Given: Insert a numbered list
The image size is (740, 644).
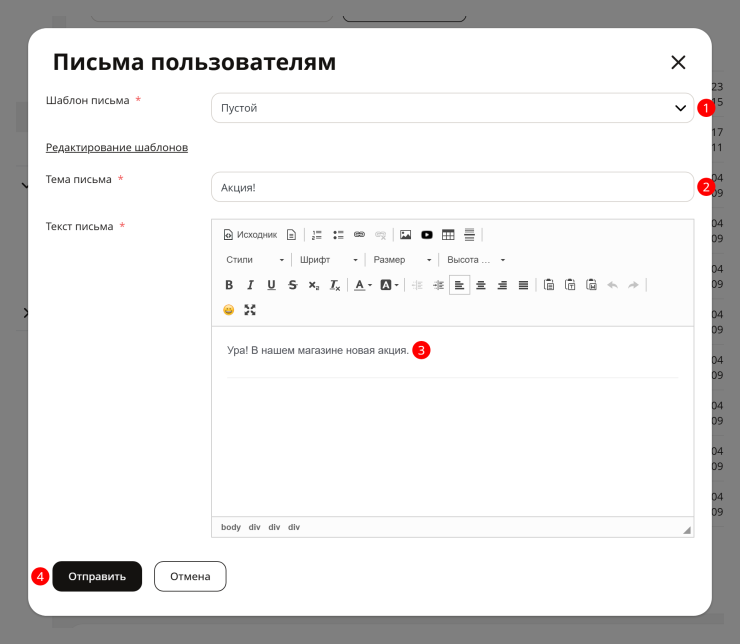Looking at the screenshot, I should [x=317, y=234].
